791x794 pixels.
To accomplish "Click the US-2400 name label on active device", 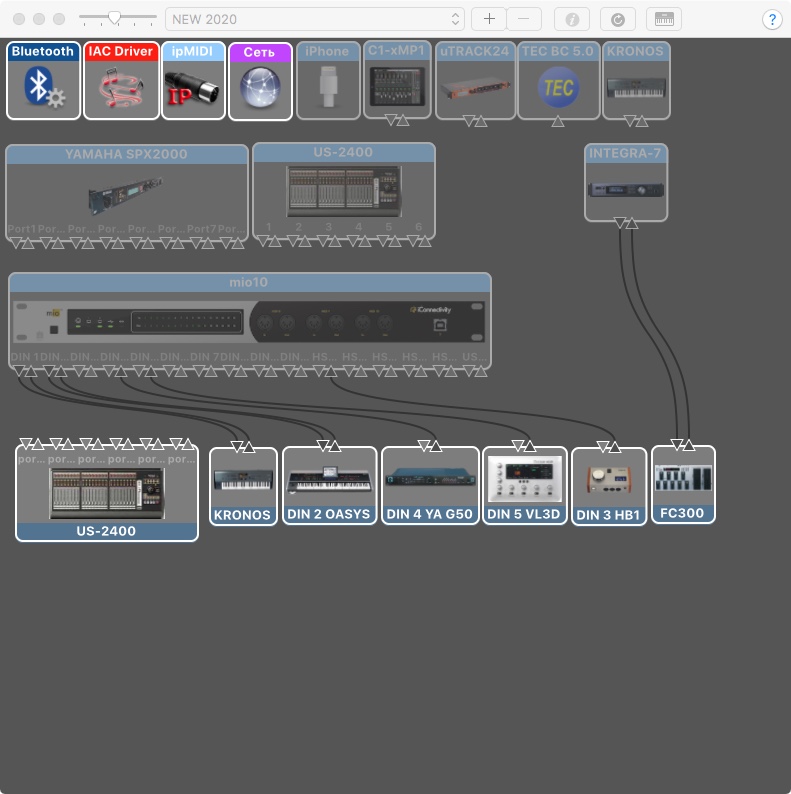I will tap(106, 531).
